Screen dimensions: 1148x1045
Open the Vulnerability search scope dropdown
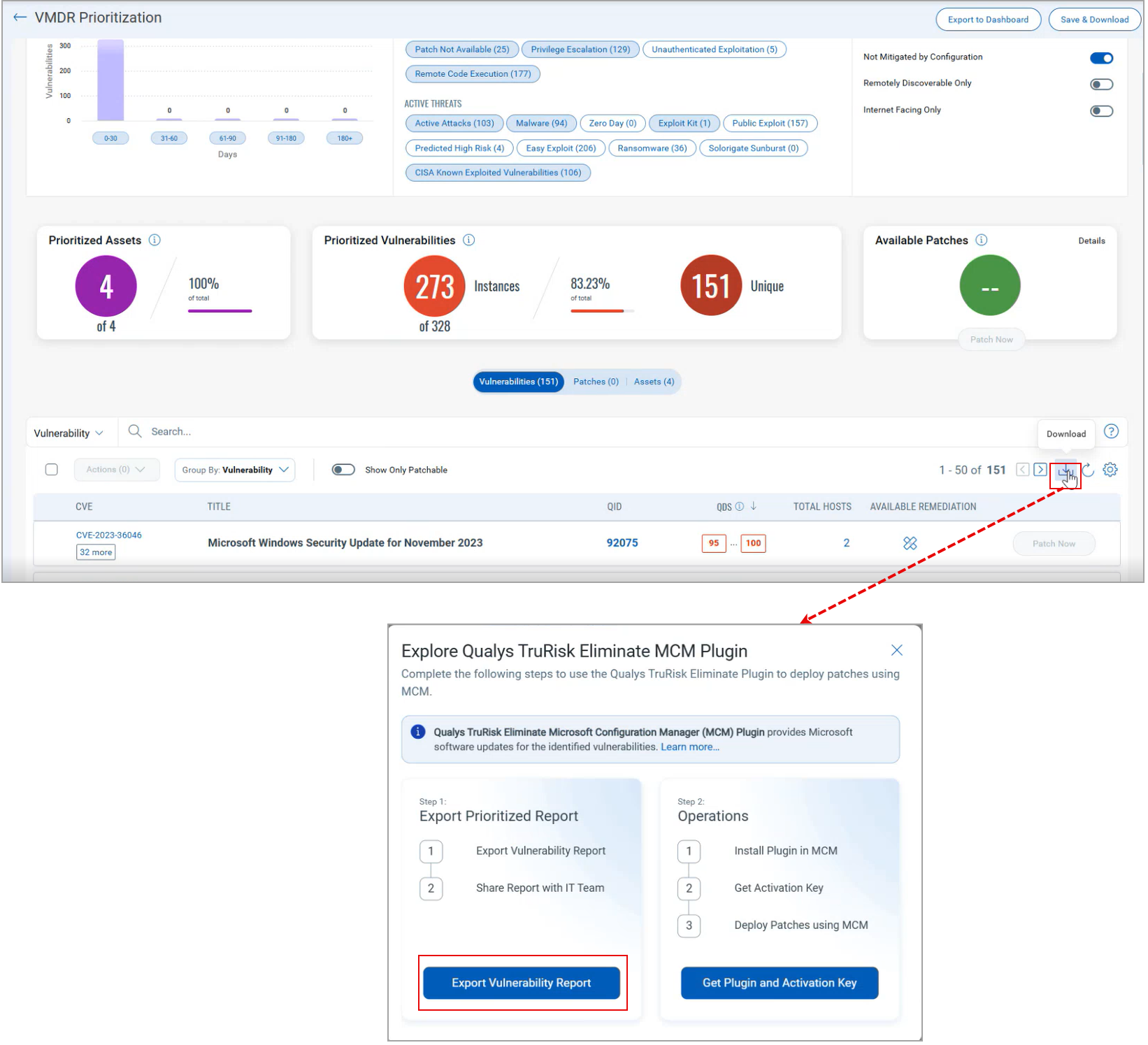tap(69, 433)
